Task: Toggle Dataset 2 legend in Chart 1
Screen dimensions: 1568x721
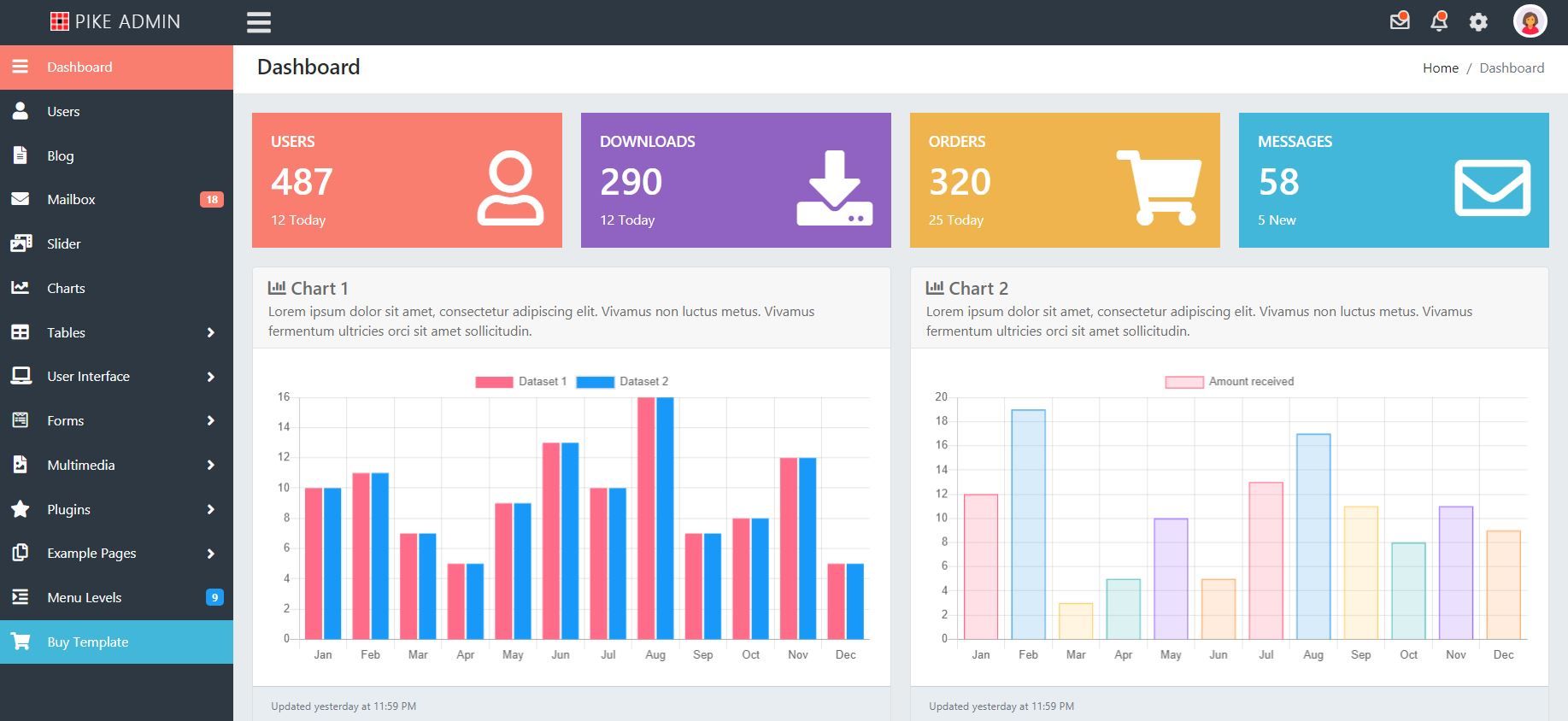Action: coord(623,382)
